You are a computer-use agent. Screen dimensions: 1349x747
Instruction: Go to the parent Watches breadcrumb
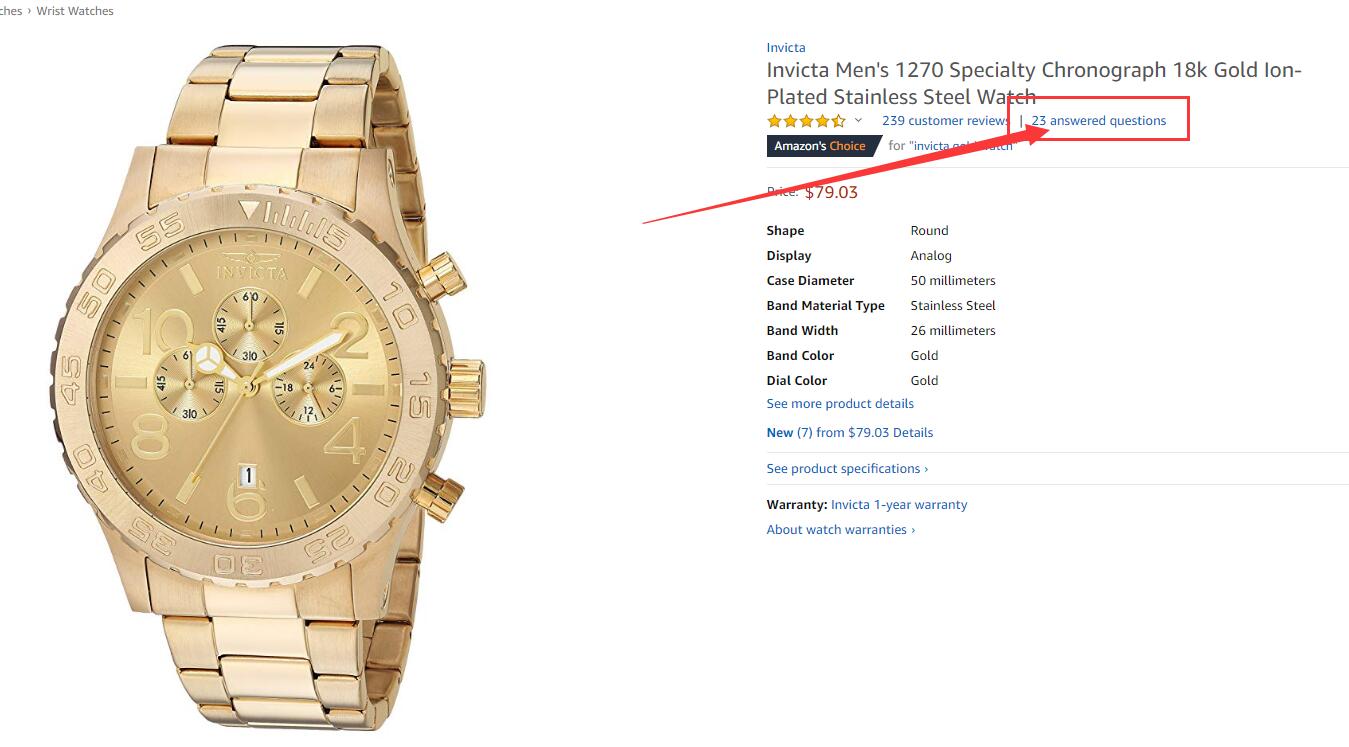[10, 11]
